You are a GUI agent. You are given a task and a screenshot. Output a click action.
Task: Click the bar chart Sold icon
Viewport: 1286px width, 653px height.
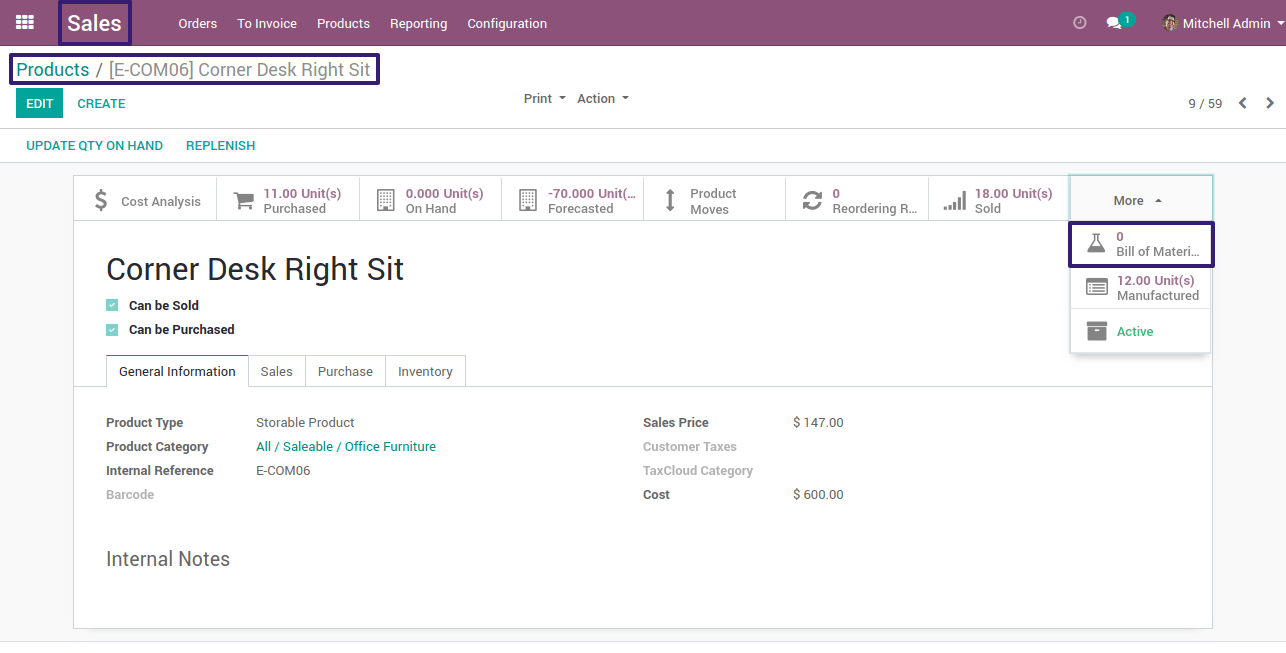[955, 201]
